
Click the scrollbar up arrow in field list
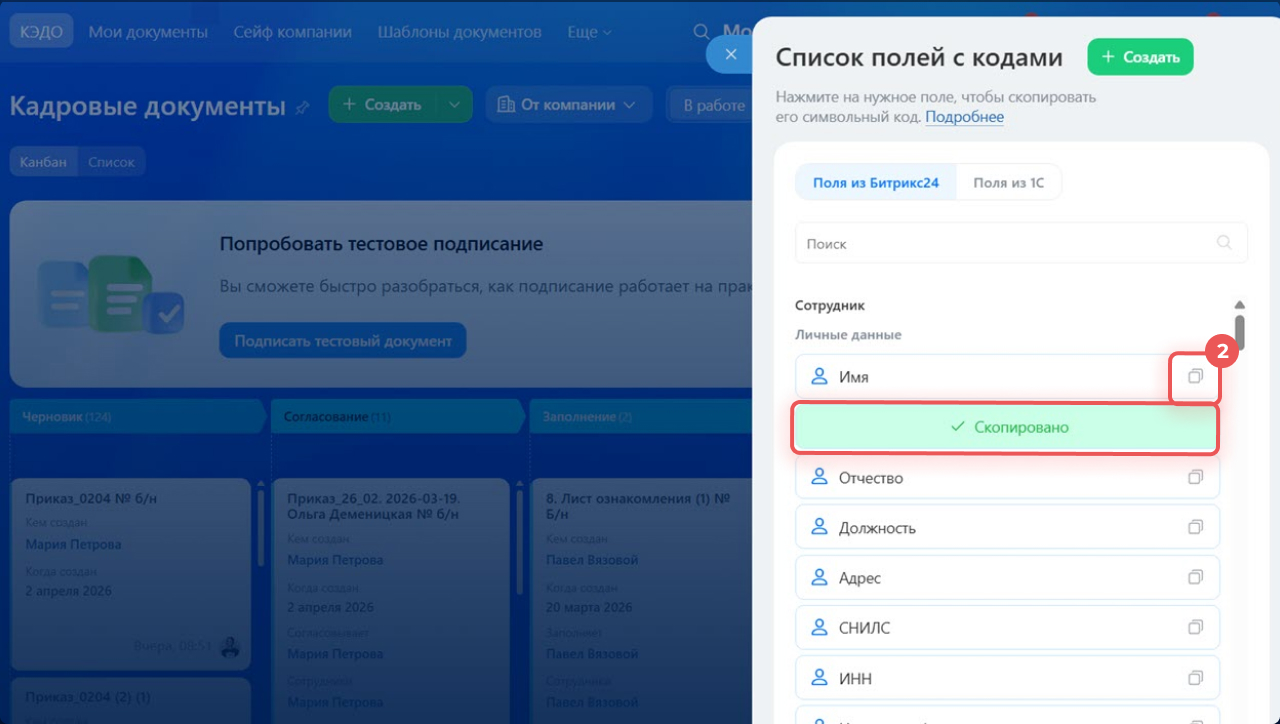(x=1239, y=305)
